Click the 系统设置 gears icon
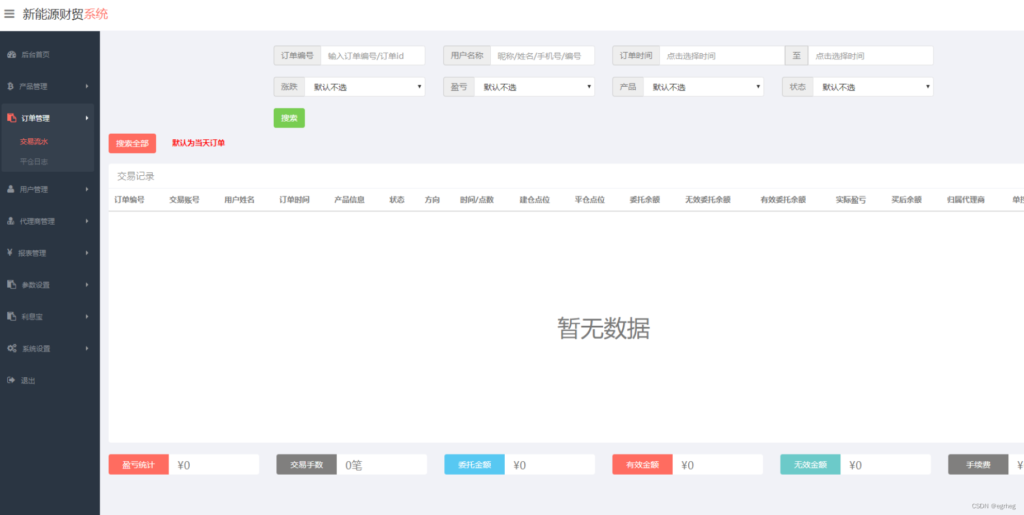 [12, 349]
